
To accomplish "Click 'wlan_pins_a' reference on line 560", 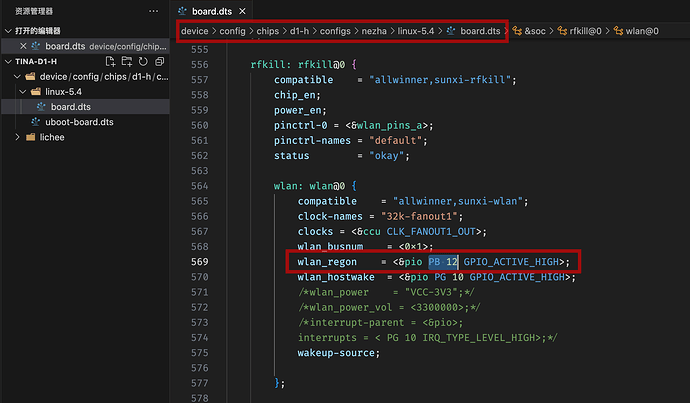I will coord(389,125).
